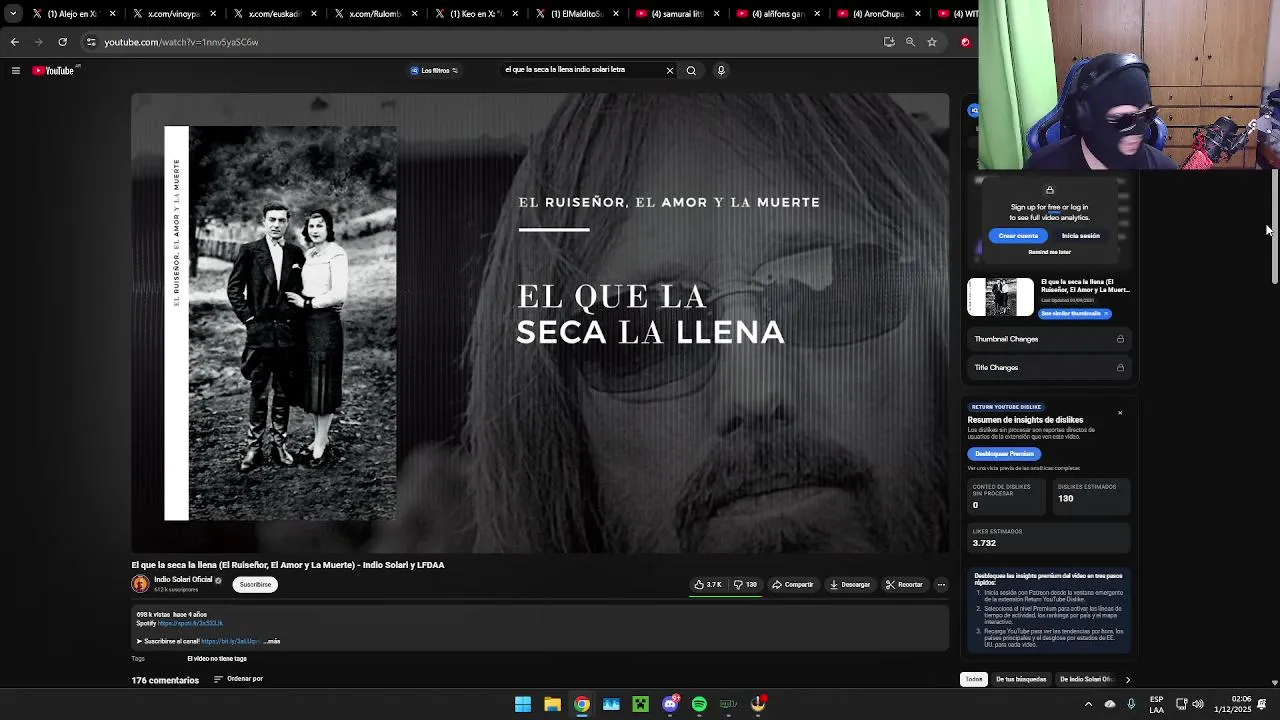Image resolution: width=1280 pixels, height=720 pixels.
Task: Go to the YouTube home logo
Action: tap(54, 70)
